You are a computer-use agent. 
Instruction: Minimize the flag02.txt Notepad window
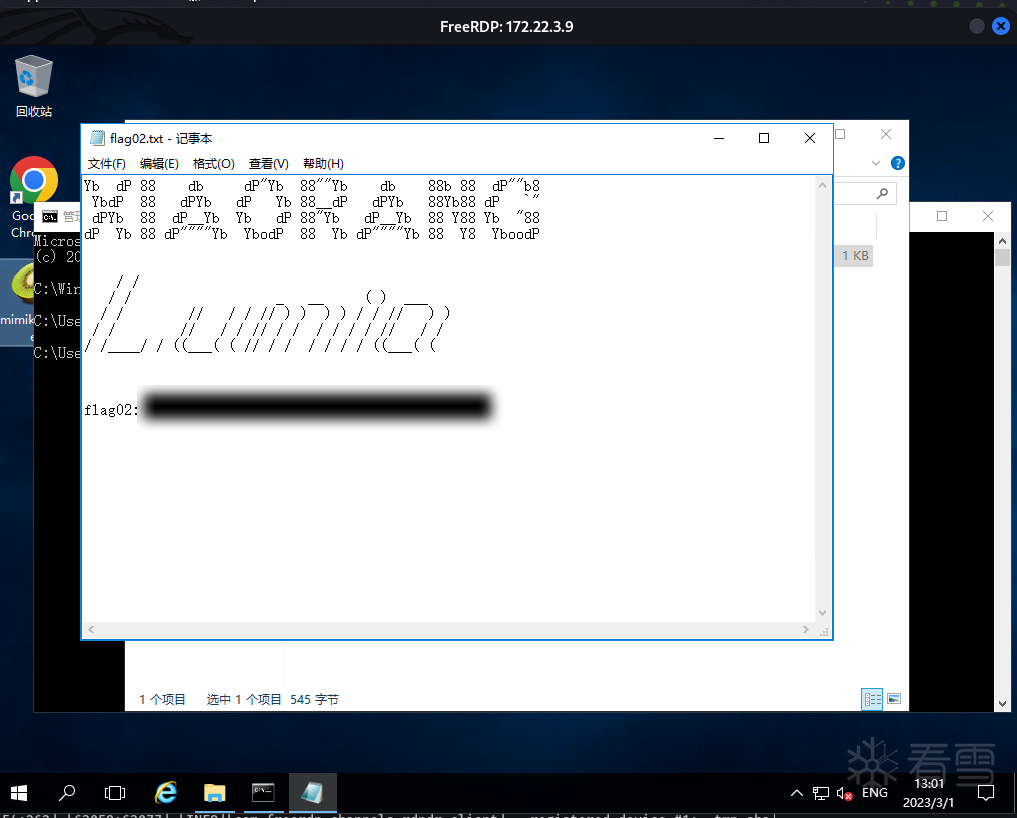[x=719, y=138]
